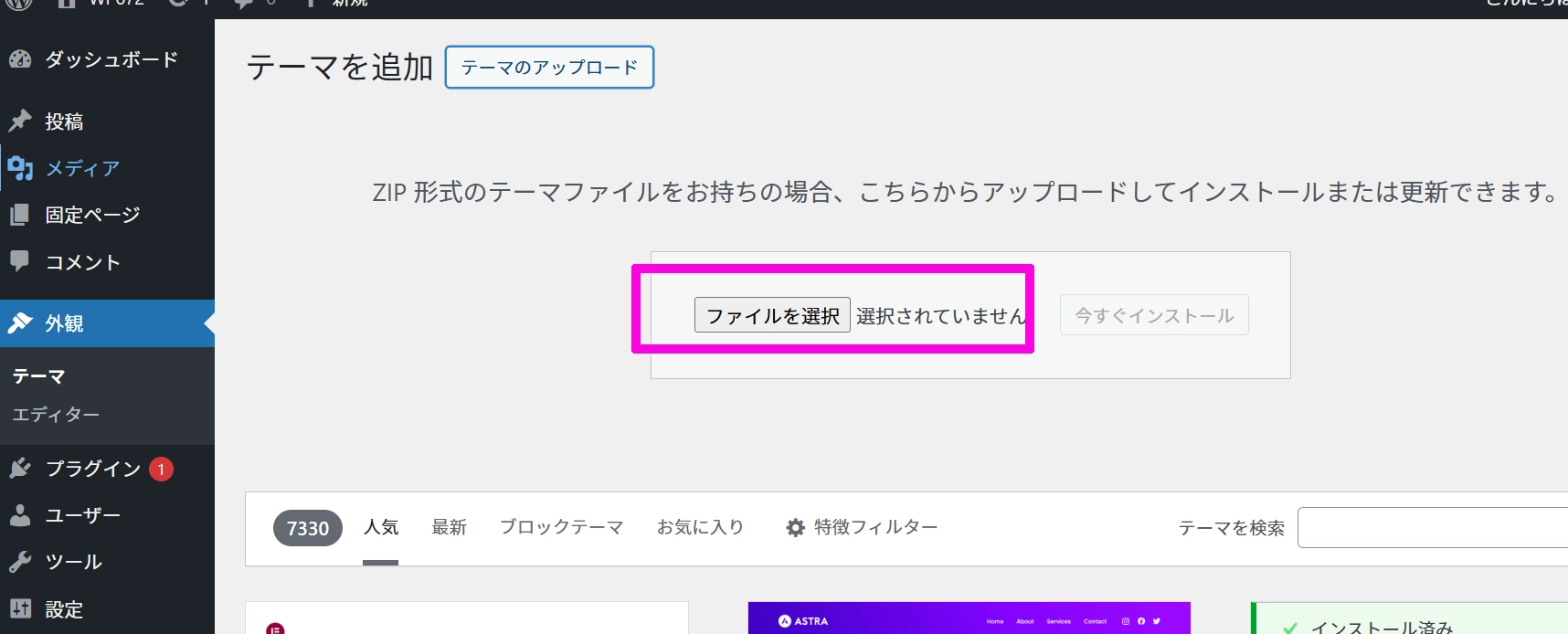Click the Pages icon beside 固定ページ
Screen dimensions: 1568x634
coord(20,215)
